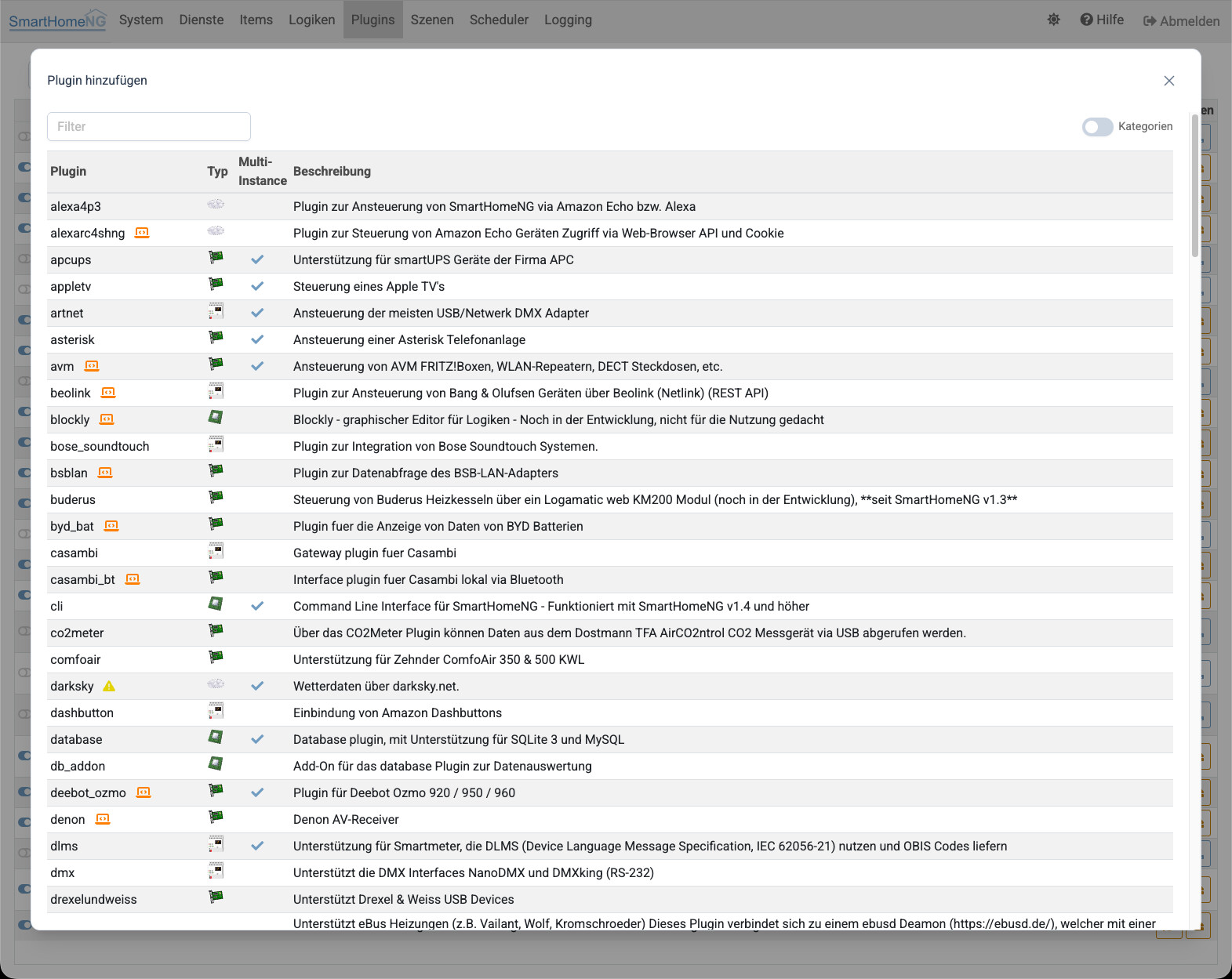The height and width of the screenshot is (979, 1232).
Task: Click the artnet gateway type icon
Action: 216,311
